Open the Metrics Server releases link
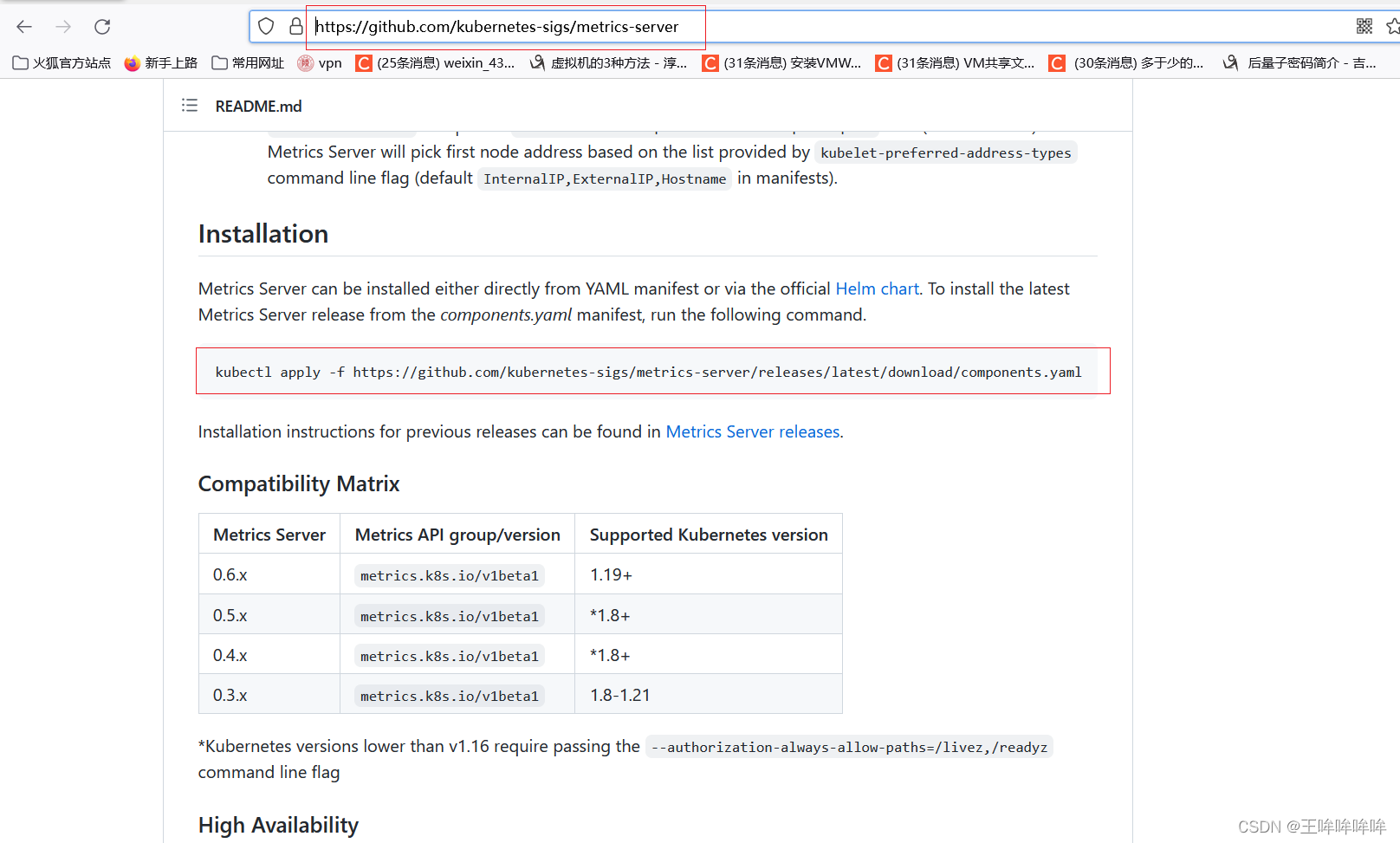Screen dimensions: 1400x843 click(753, 431)
